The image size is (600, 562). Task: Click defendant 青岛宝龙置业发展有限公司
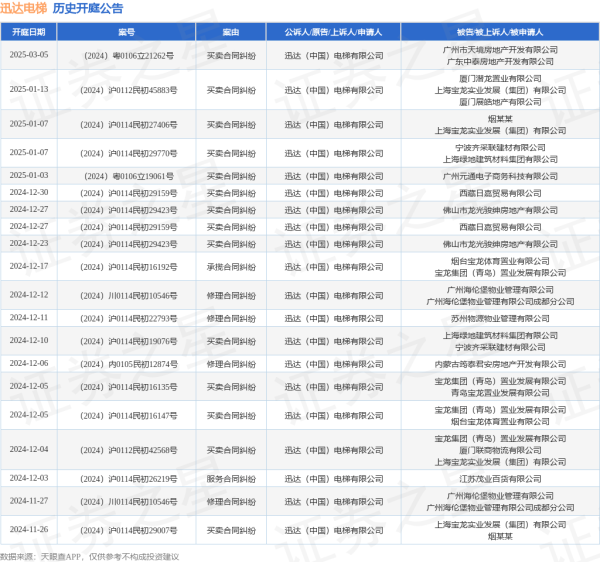[500, 393]
